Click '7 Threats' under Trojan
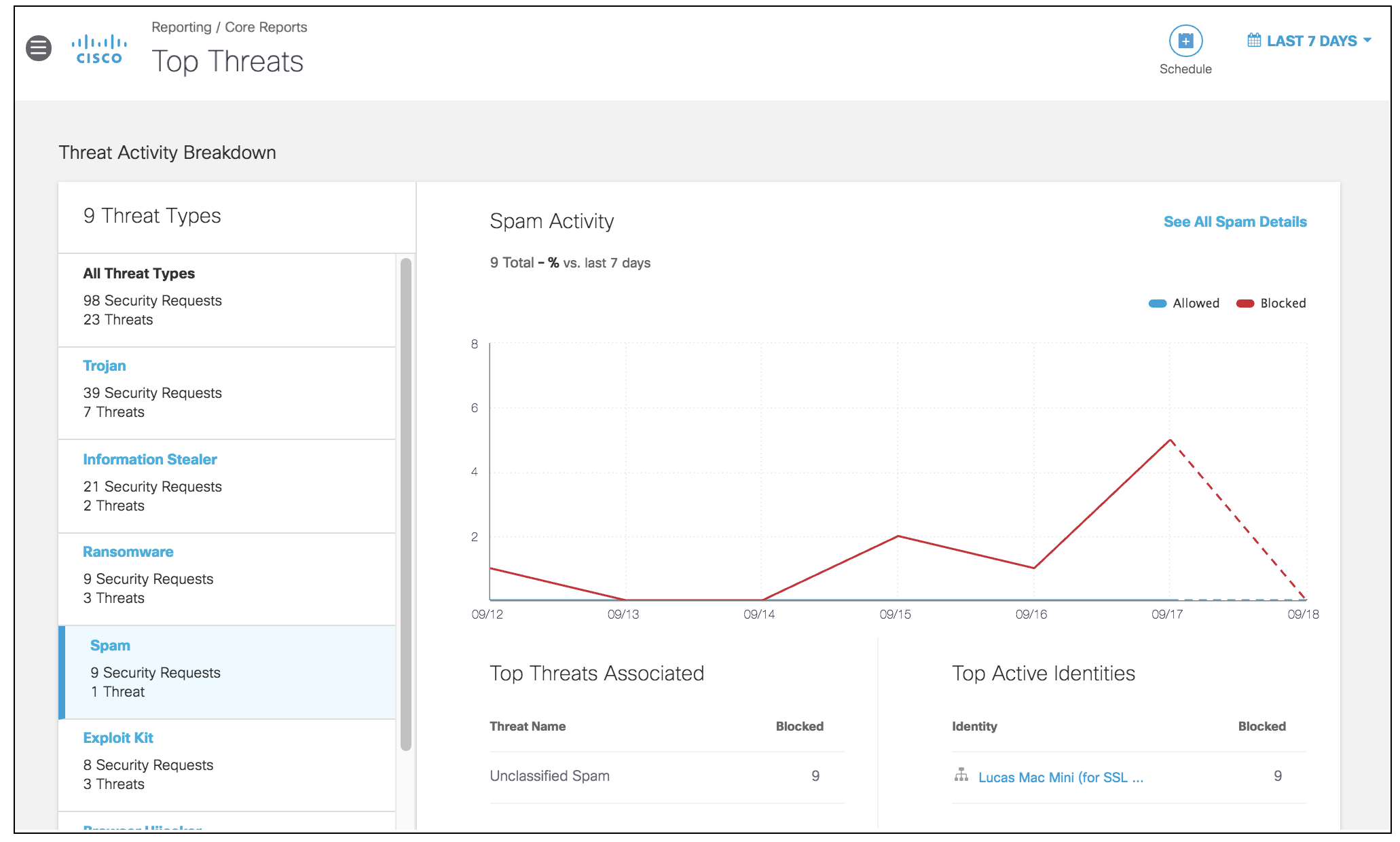This screenshot has height=842, width=1400. [x=114, y=412]
